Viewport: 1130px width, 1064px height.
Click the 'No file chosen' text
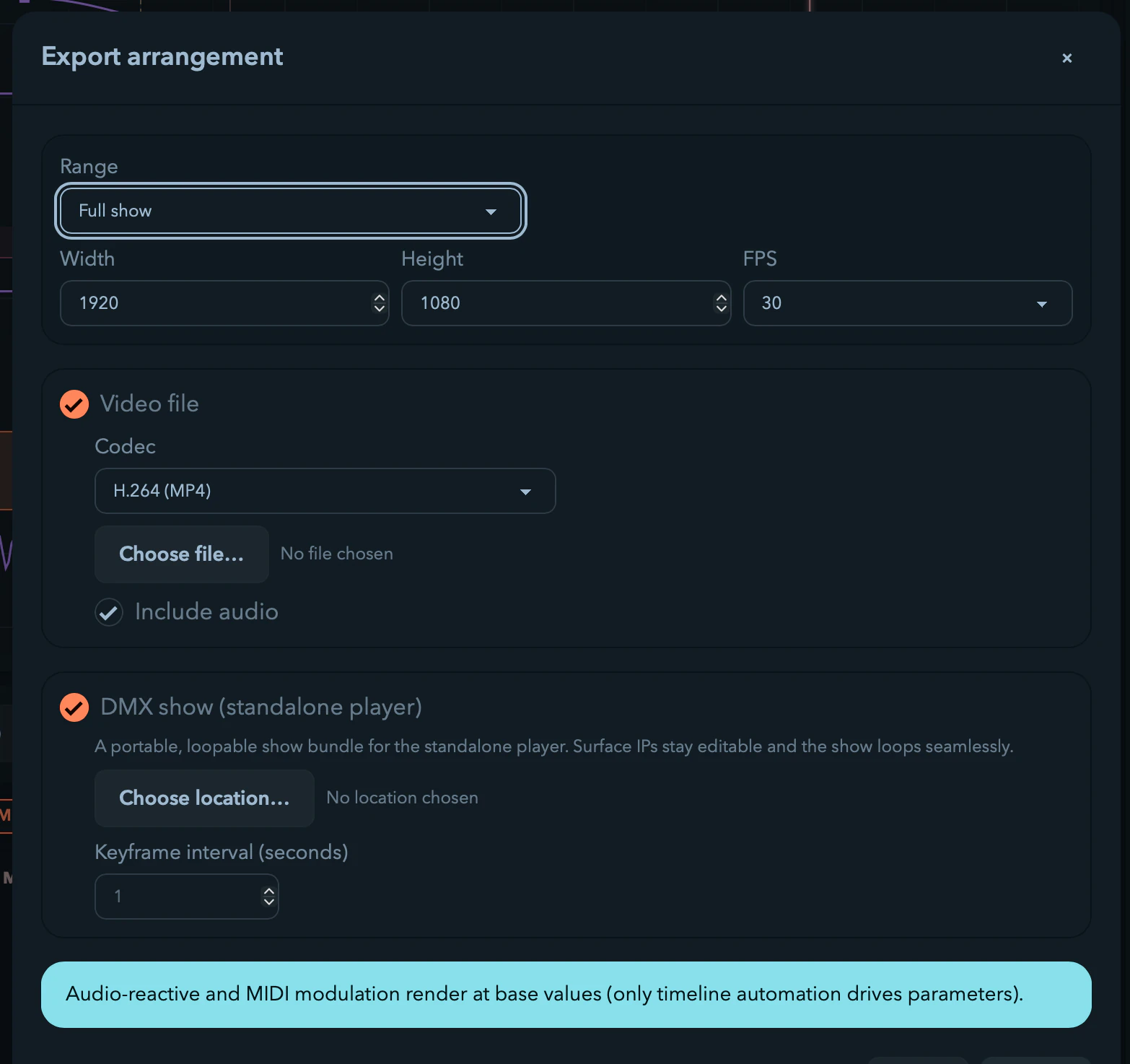pyautogui.click(x=336, y=554)
